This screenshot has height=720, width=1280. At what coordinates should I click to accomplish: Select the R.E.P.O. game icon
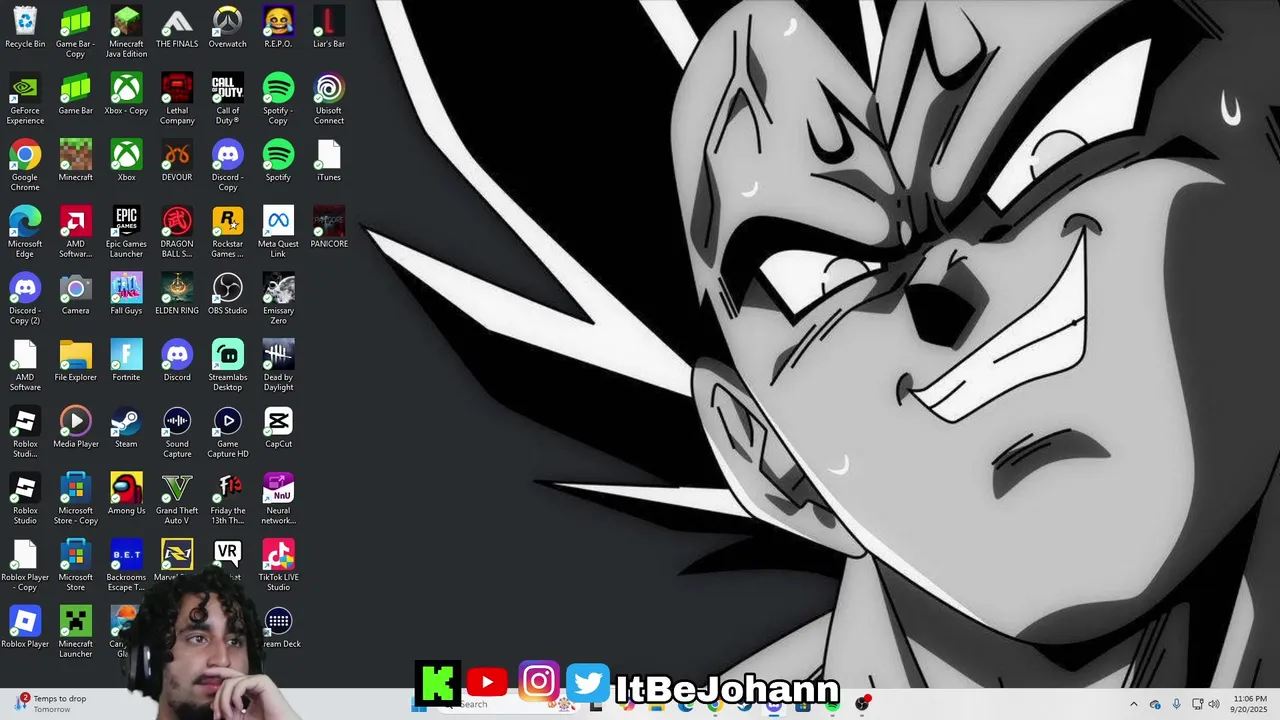pos(278,27)
